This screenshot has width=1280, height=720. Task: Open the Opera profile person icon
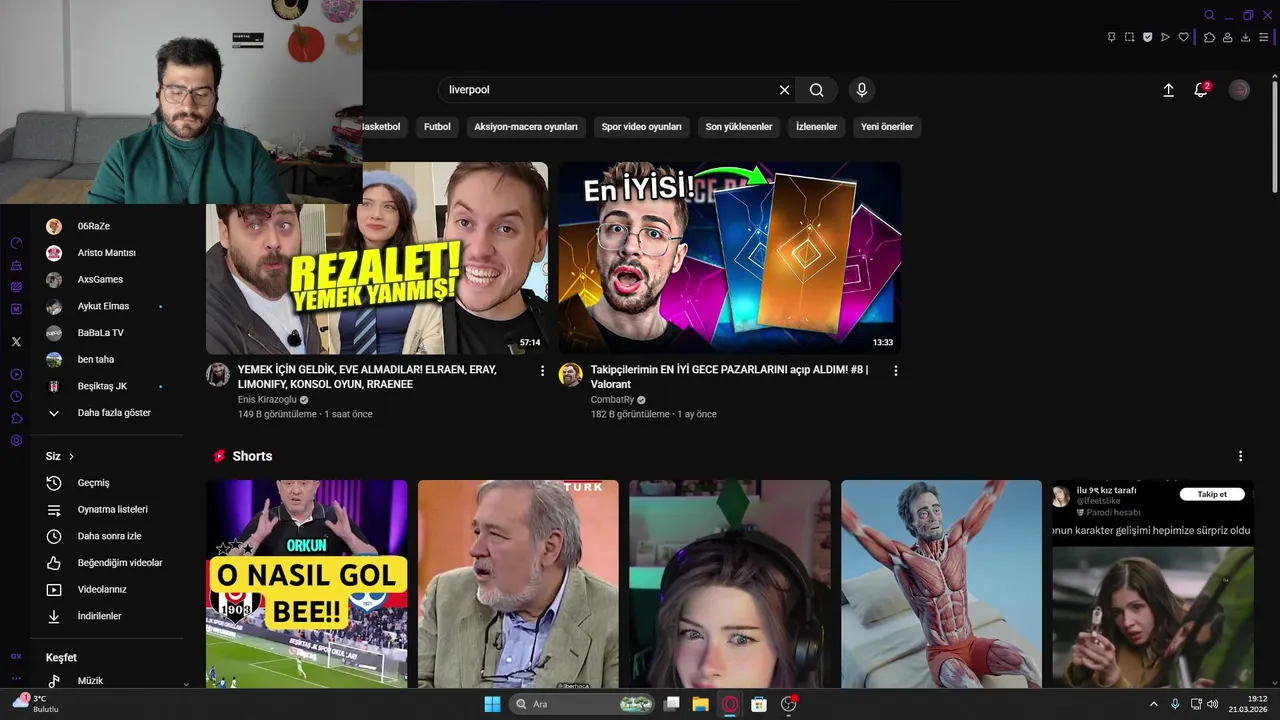pos(1227,37)
